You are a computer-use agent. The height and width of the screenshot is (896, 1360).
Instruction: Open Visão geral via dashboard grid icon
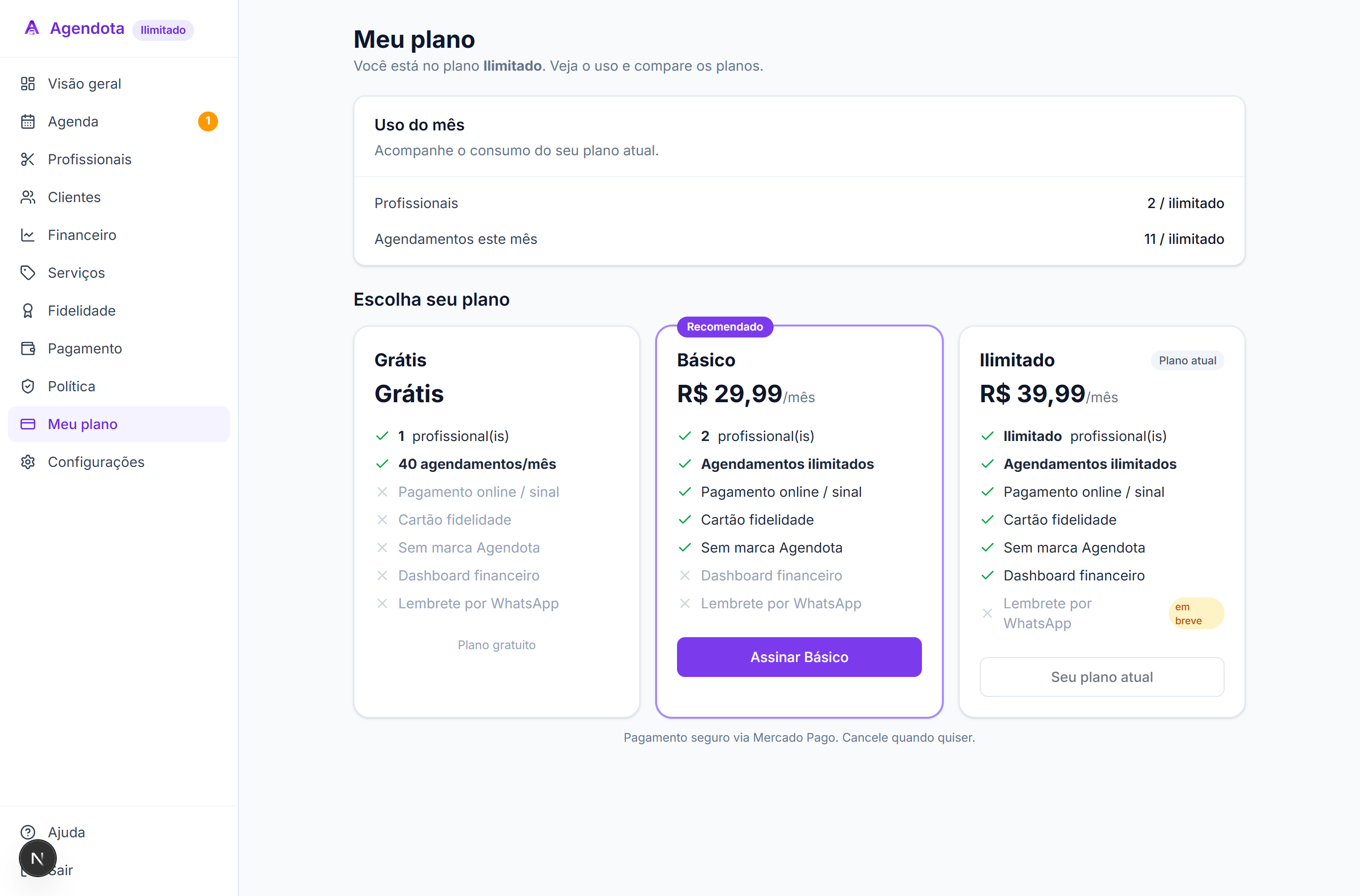coord(28,84)
